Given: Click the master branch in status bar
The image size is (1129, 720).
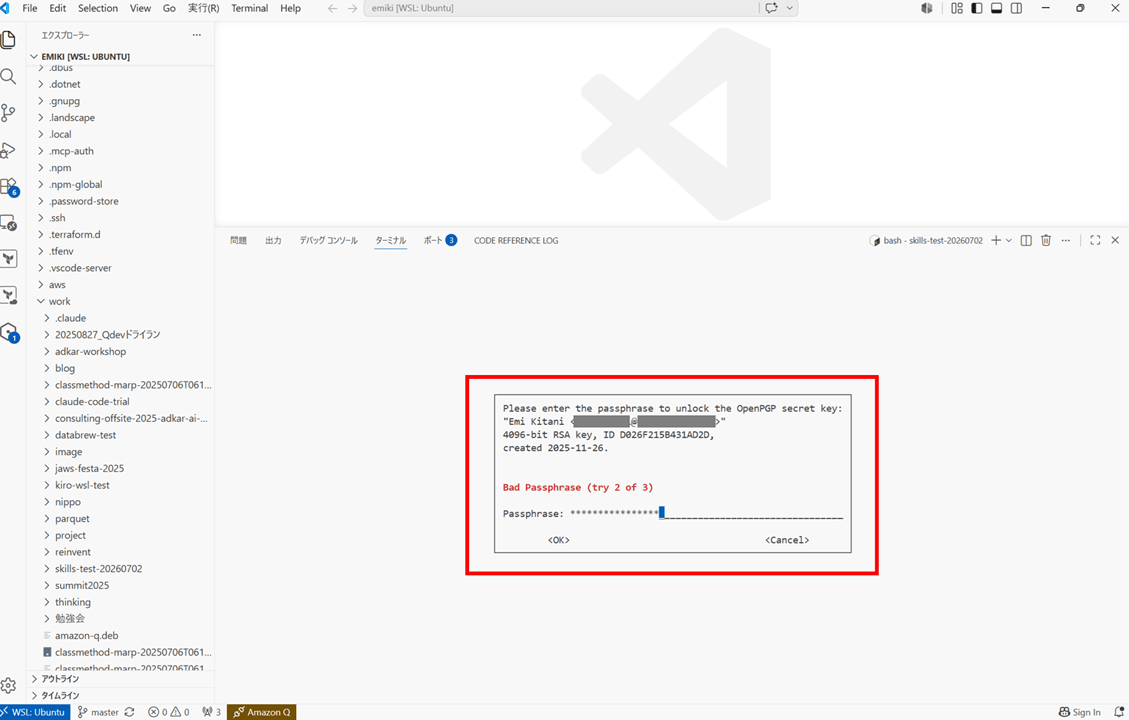Looking at the screenshot, I should coord(99,712).
